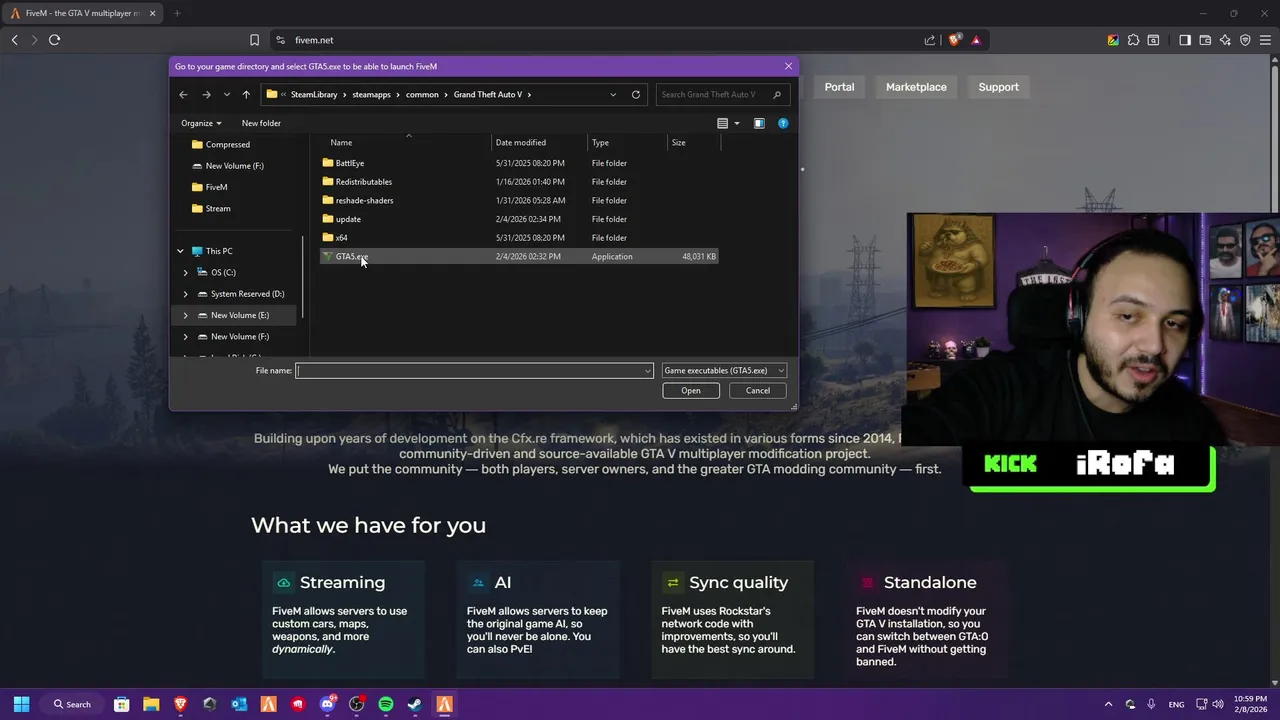
Task: Open recent locations dropdown arrow
Action: [x=227, y=94]
